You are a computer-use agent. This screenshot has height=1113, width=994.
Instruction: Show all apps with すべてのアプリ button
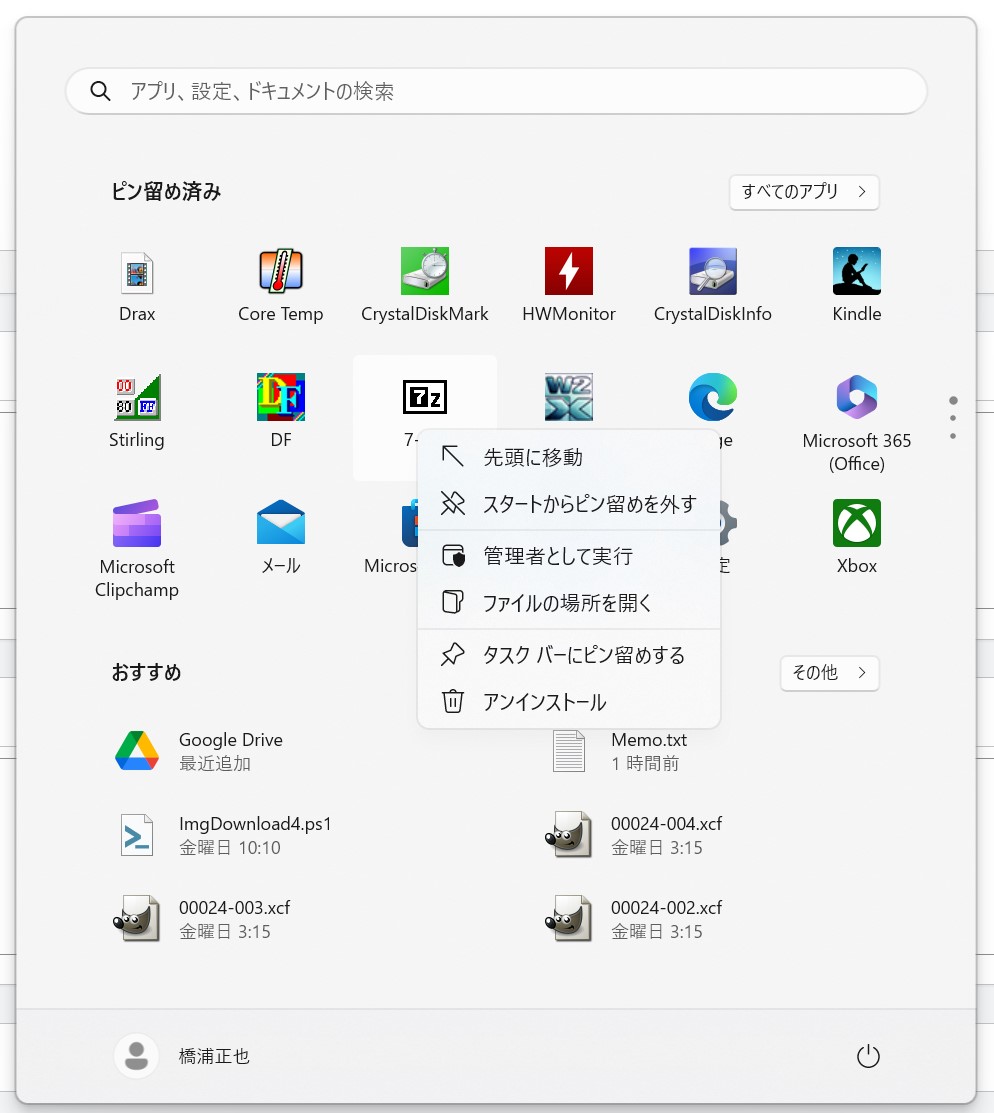point(804,192)
